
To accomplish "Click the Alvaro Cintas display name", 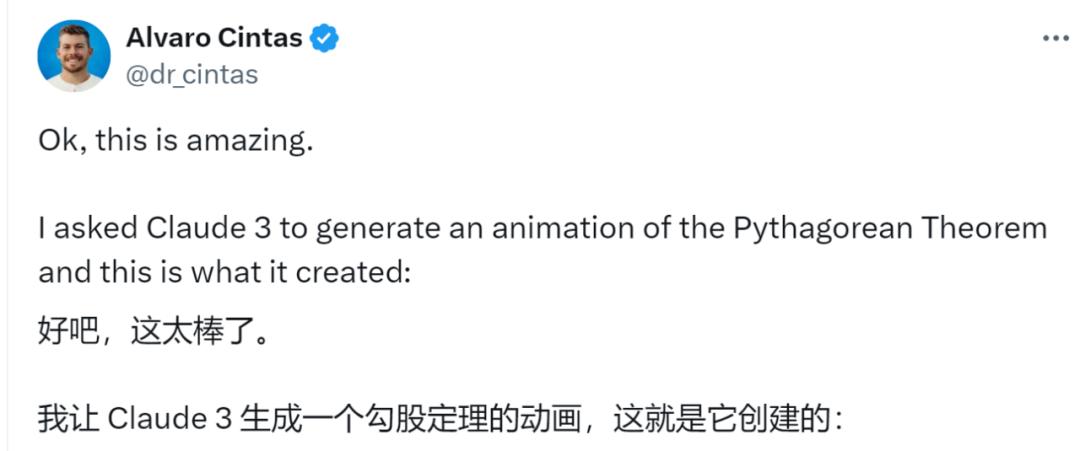I will (214, 38).
